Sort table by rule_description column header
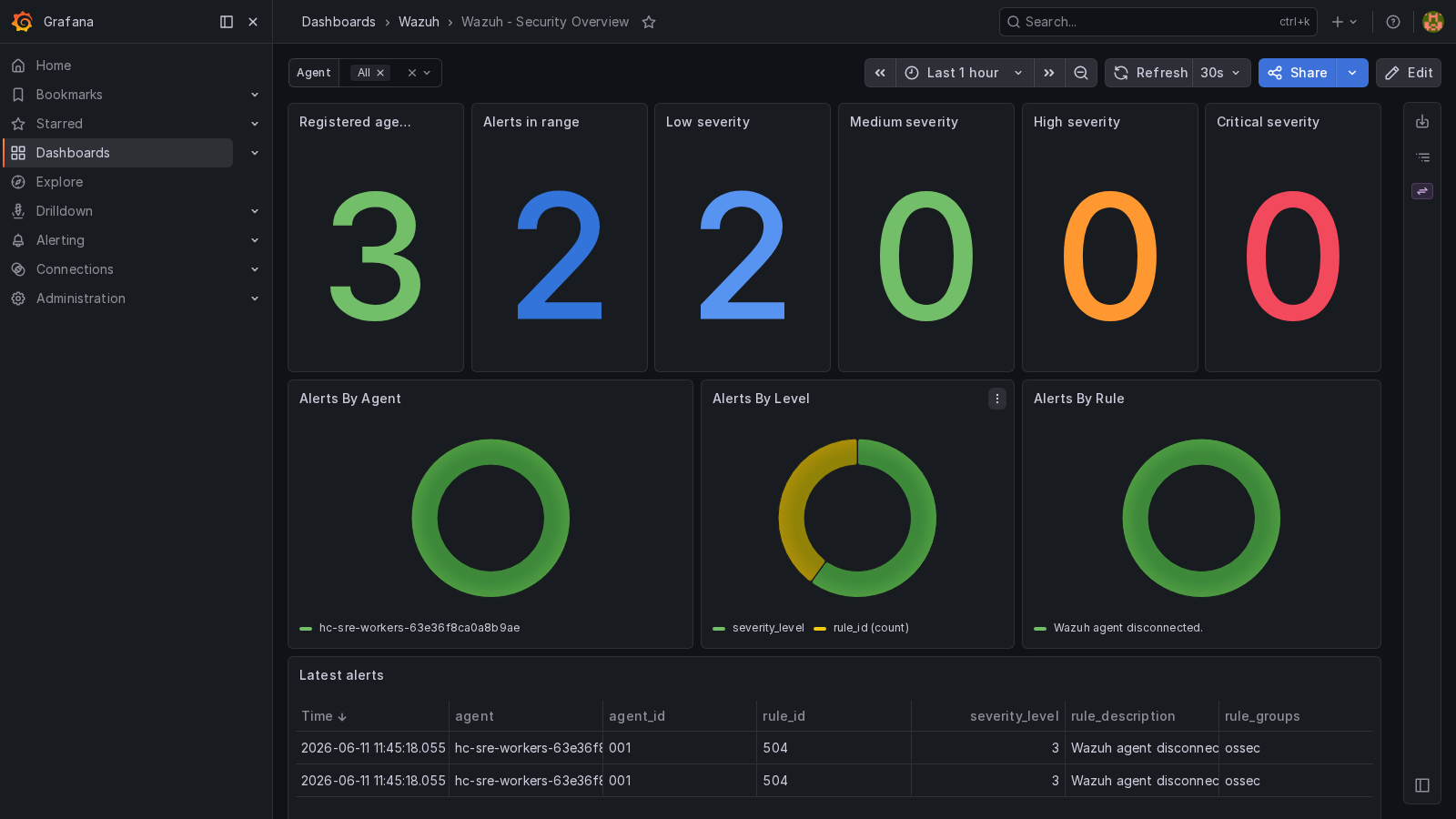The height and width of the screenshot is (819, 1456). 1123,716
